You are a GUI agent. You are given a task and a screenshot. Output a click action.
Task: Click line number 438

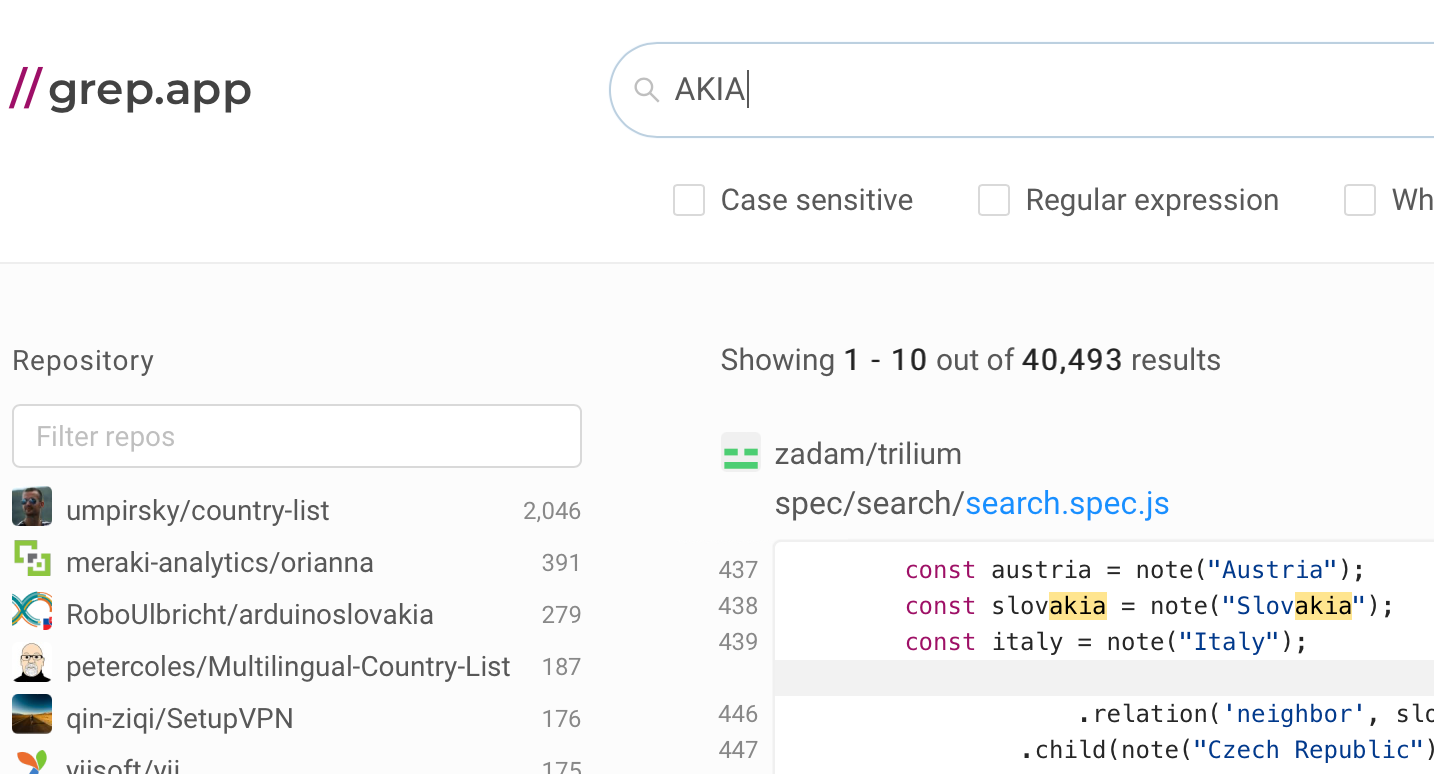coord(738,606)
